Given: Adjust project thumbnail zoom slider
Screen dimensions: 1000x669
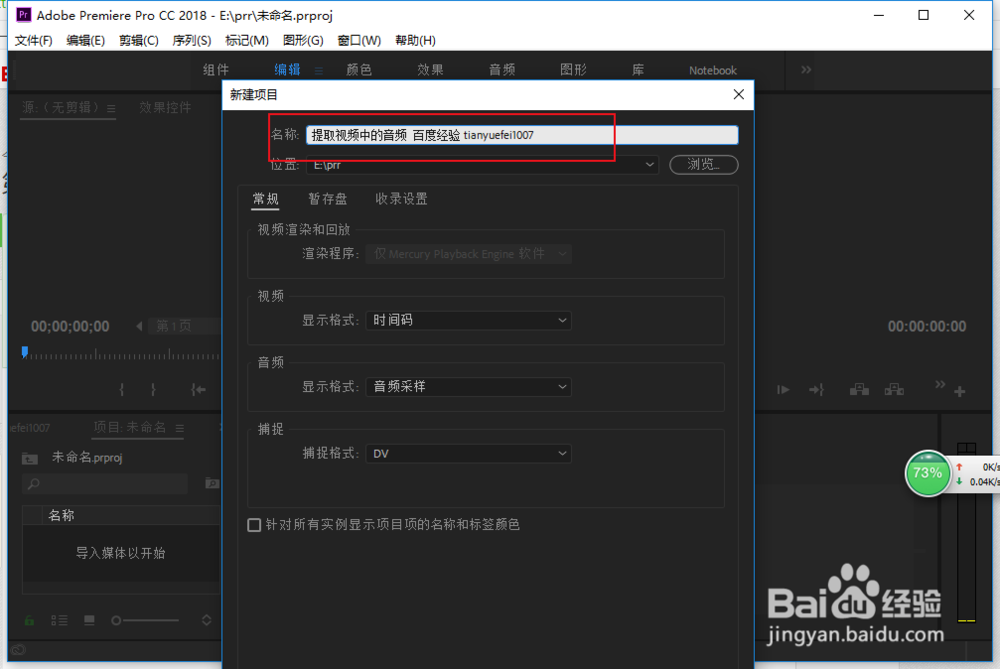Looking at the screenshot, I should (145, 620).
